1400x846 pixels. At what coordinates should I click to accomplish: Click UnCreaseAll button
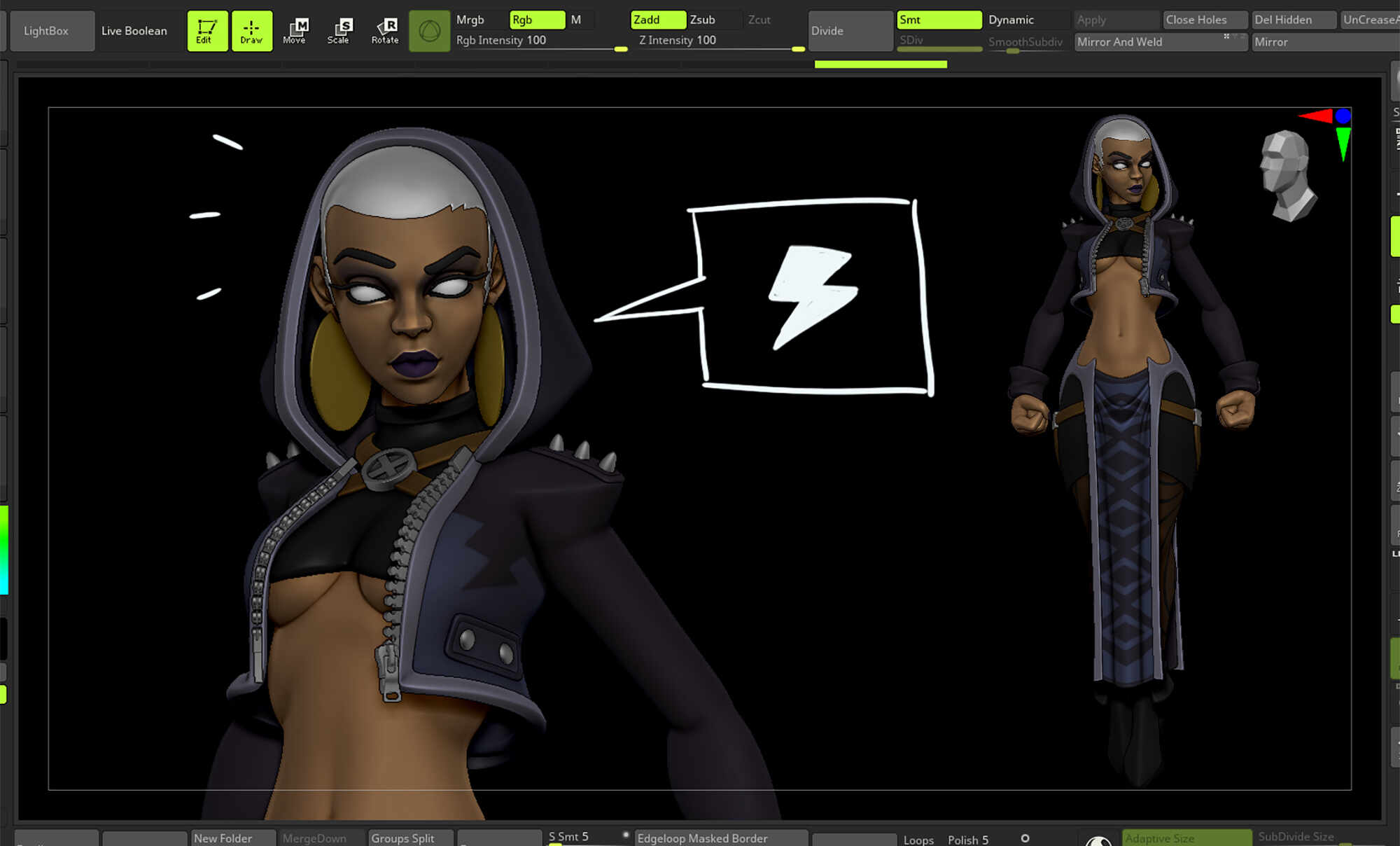1370,20
